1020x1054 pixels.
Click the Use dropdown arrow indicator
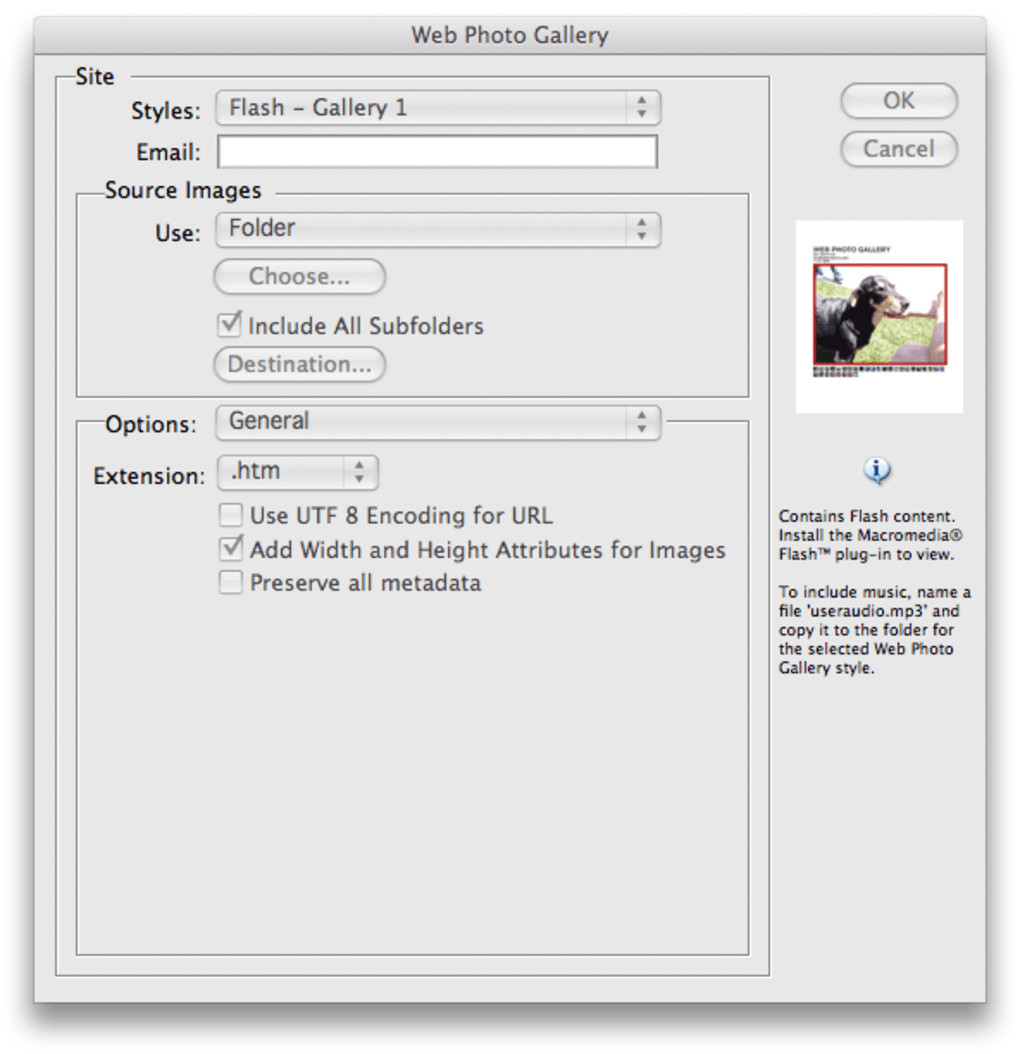click(642, 229)
